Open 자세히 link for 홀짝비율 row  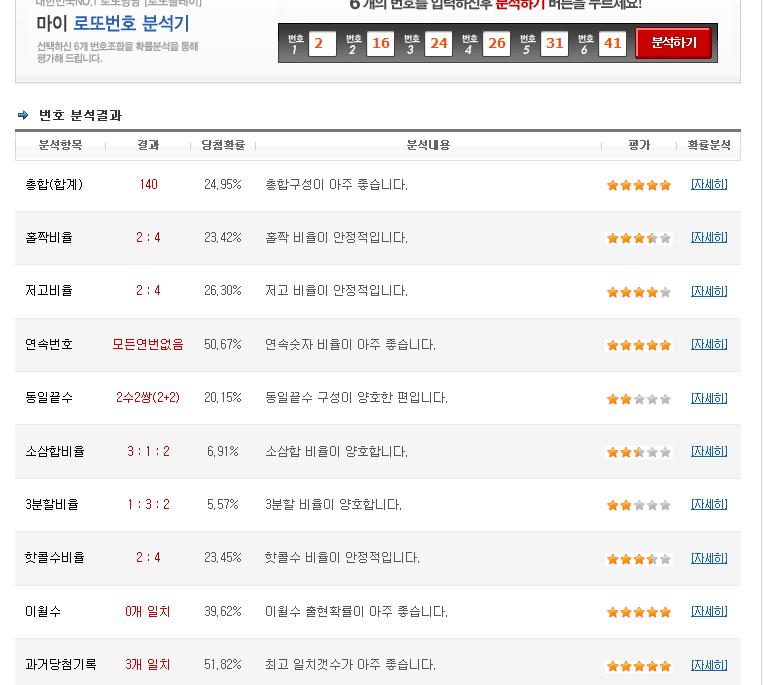pos(709,237)
